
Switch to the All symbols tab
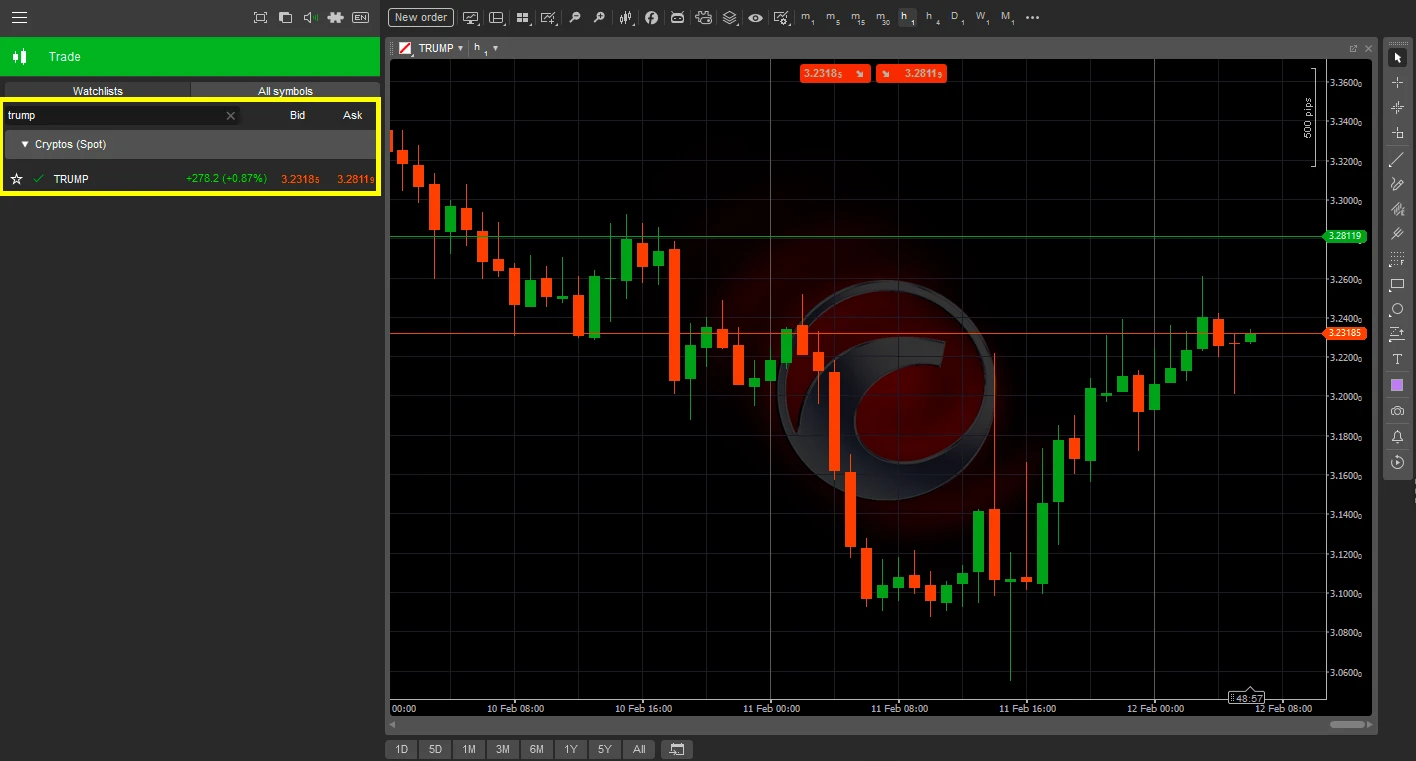(x=285, y=91)
